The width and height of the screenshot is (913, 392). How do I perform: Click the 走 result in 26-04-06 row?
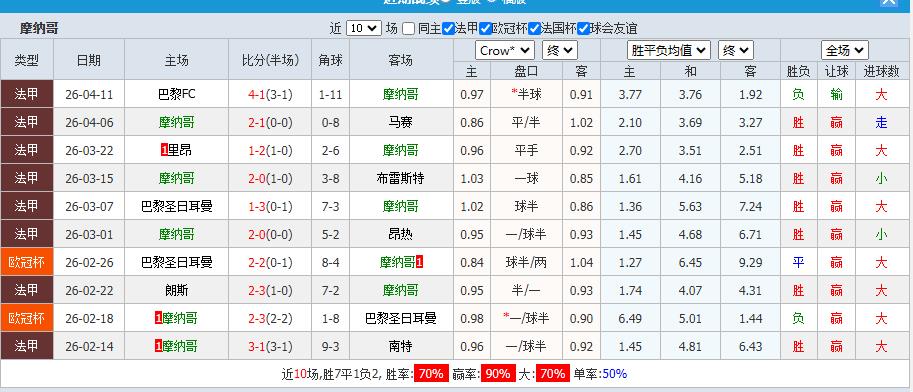click(x=881, y=122)
